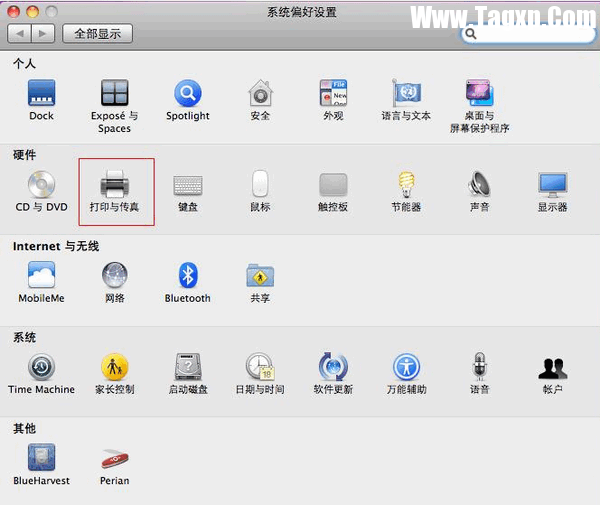Click the 全部显示 (Show All) button
Viewport: 600px width, 505px height.
pyautogui.click(x=98, y=34)
